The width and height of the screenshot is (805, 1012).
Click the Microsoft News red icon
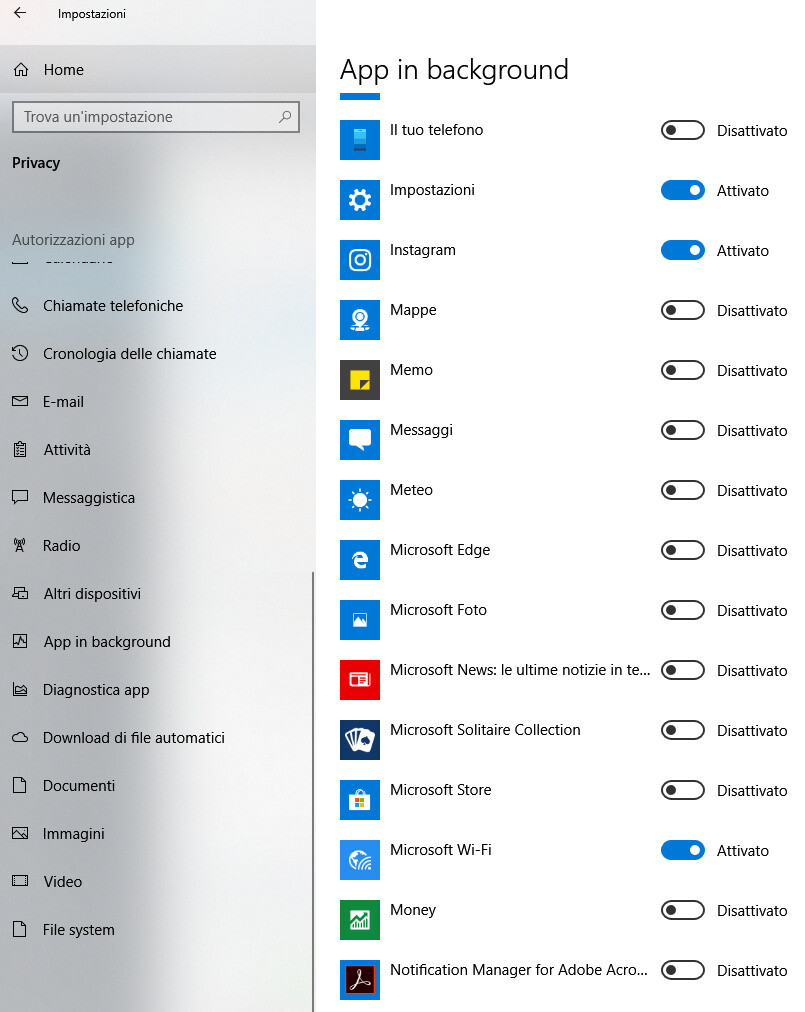(x=360, y=680)
